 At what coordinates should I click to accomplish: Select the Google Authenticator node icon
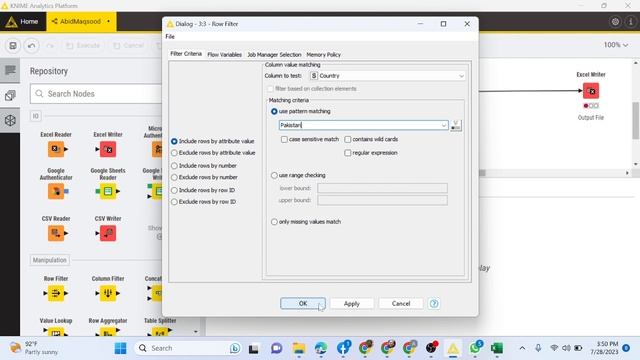[x=56, y=191]
